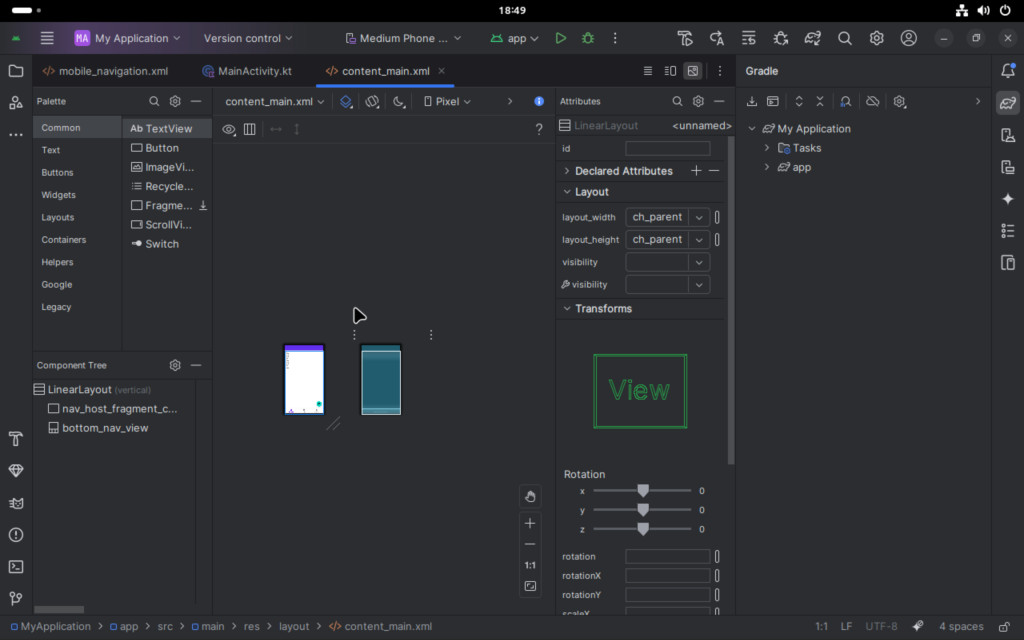Open view options with the eye icon
This screenshot has height=640, width=1024.
click(229, 129)
